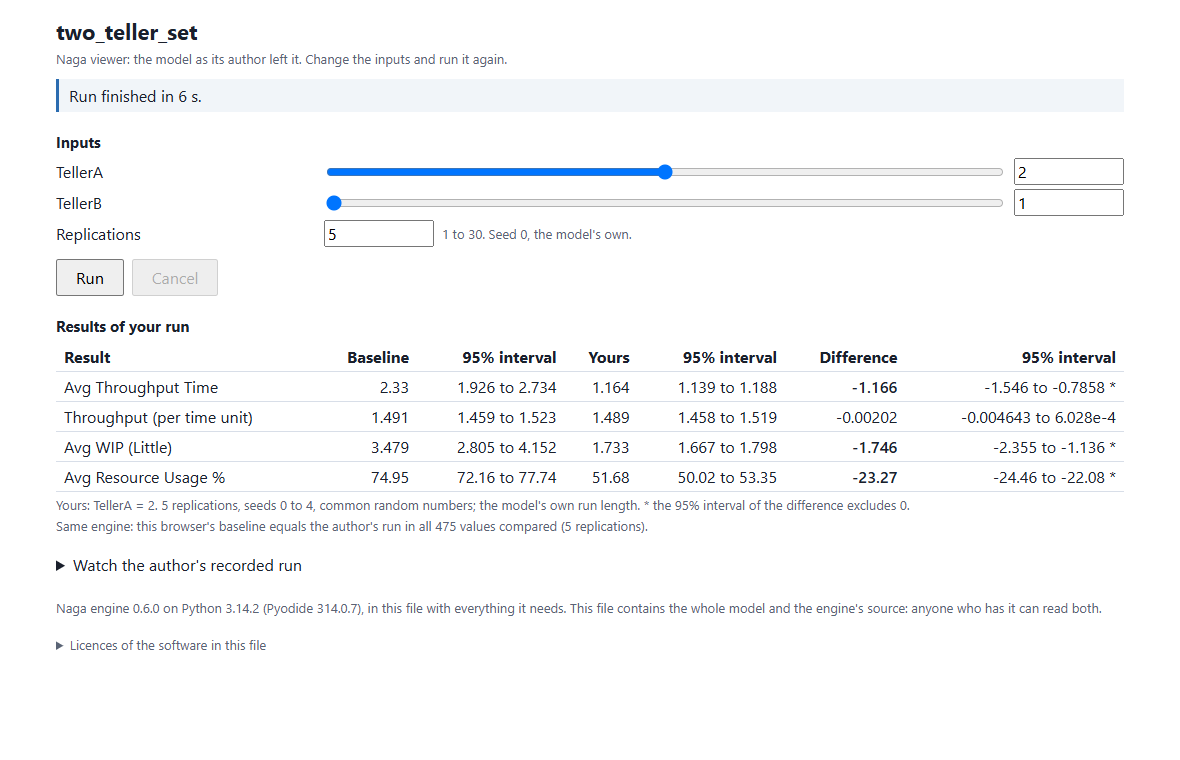
Task: Click interval '-2.355 to -1.136 *'
Action: click(x=1054, y=448)
